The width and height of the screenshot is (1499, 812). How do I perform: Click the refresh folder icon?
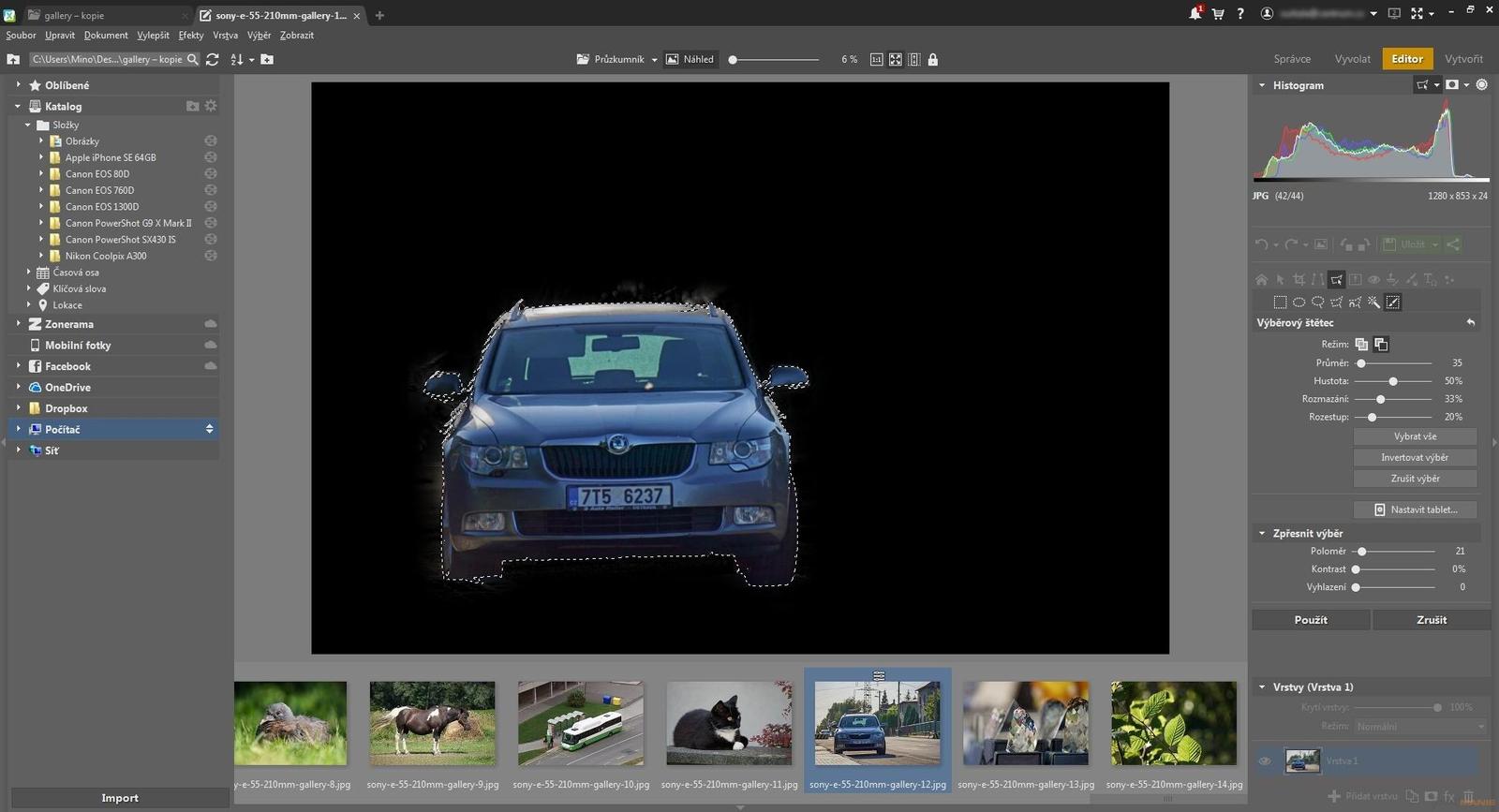213,59
